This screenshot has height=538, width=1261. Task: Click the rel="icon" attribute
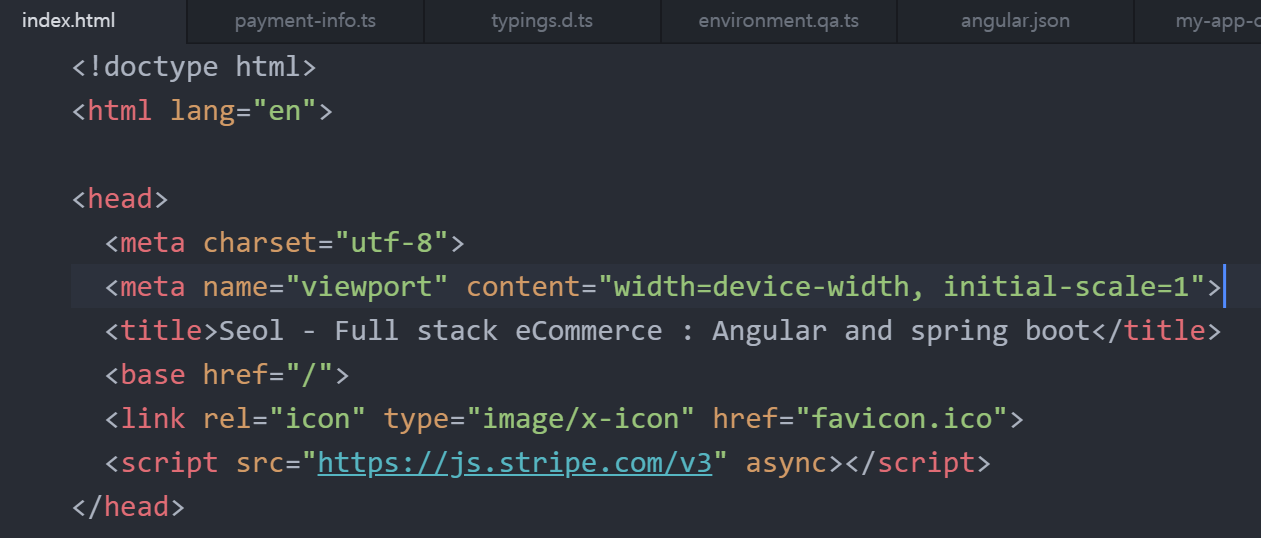point(285,419)
